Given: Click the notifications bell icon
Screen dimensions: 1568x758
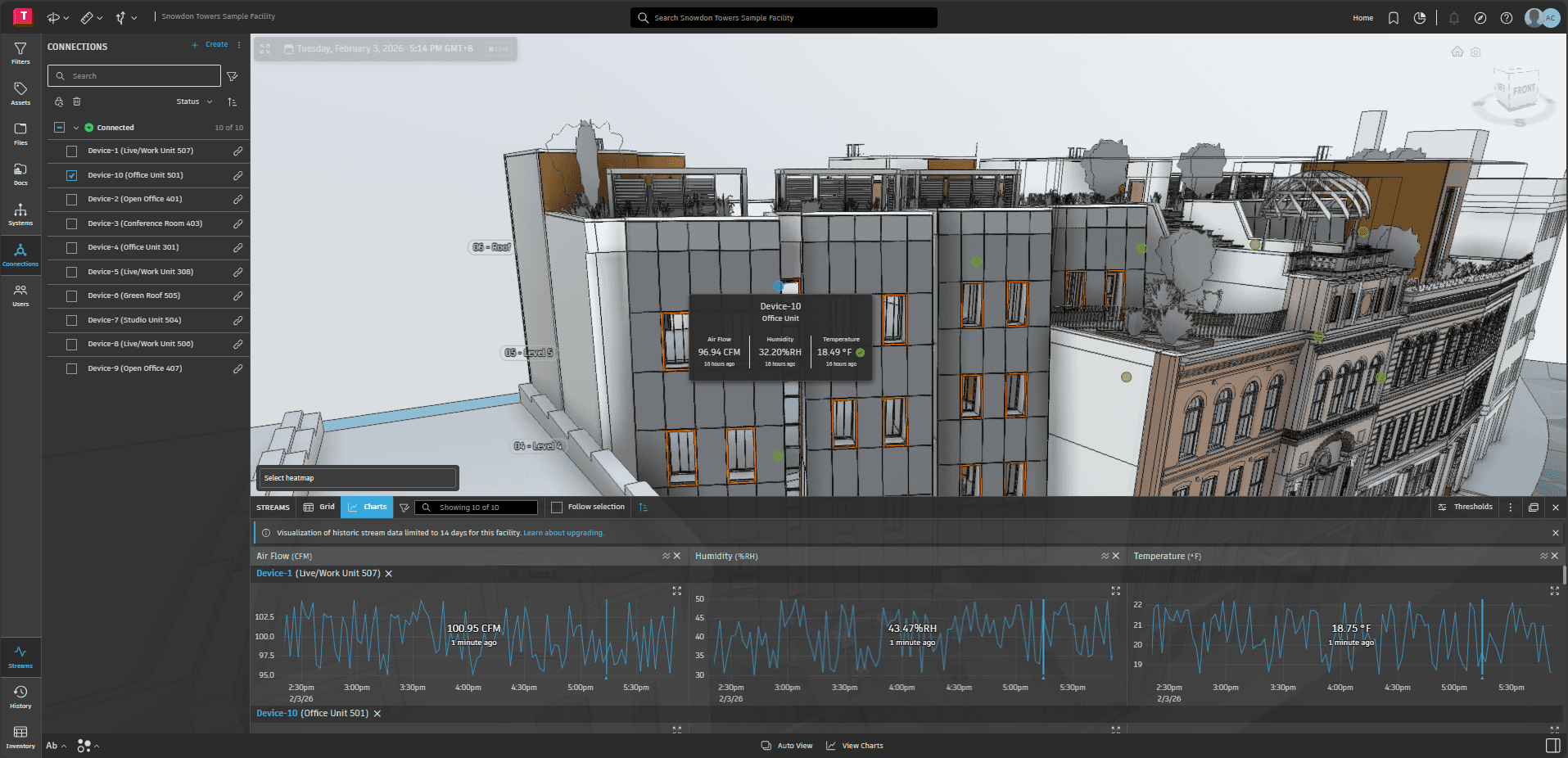Looking at the screenshot, I should [1453, 17].
